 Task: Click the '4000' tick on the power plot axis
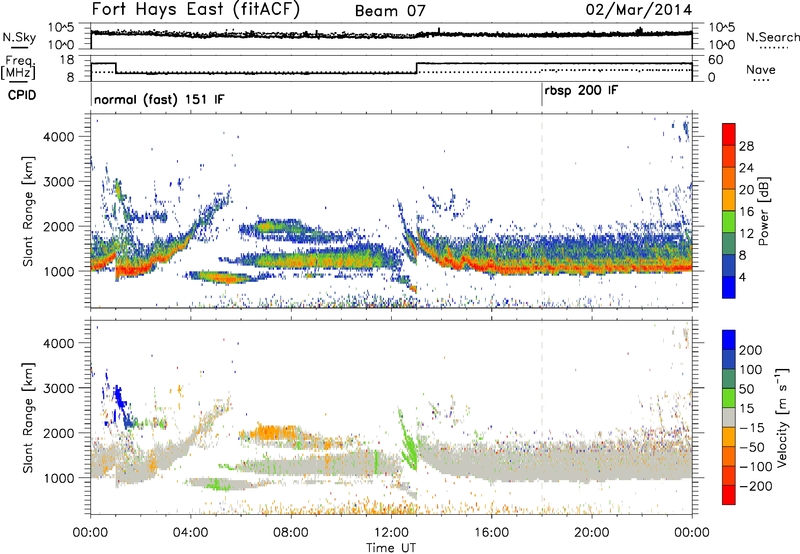click(59, 137)
